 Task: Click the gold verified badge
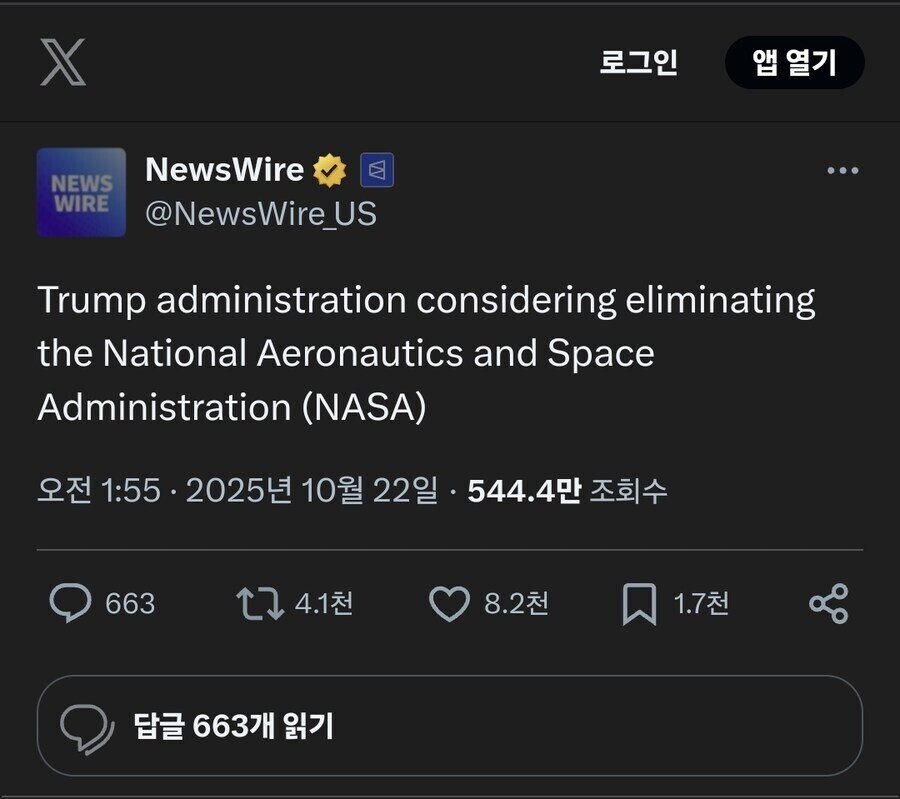[330, 171]
